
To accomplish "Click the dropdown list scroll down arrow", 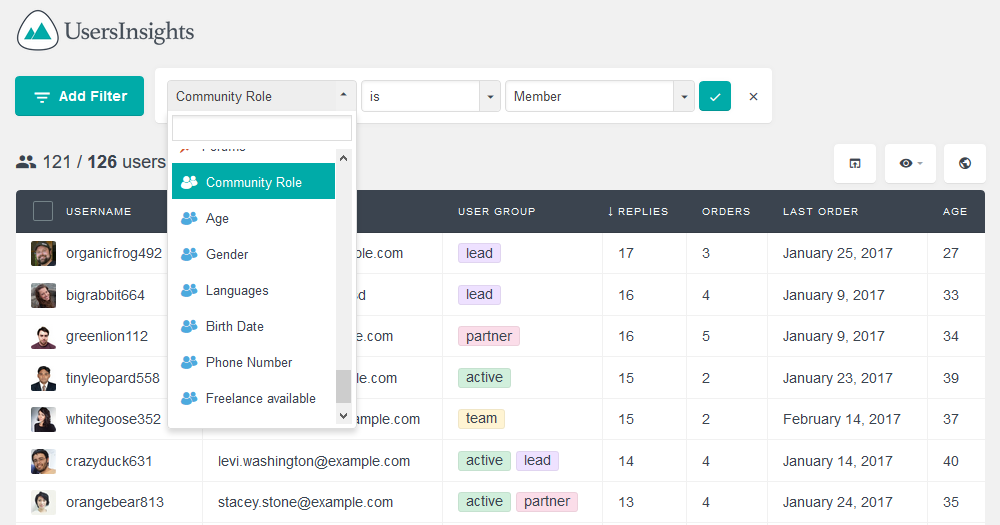I will tap(344, 416).
